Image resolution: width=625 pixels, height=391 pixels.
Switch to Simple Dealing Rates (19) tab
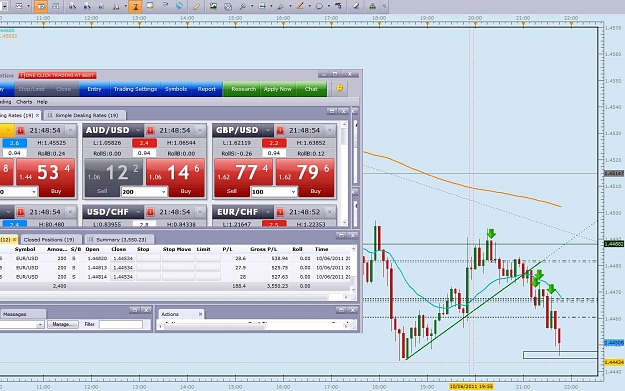[x=85, y=115]
